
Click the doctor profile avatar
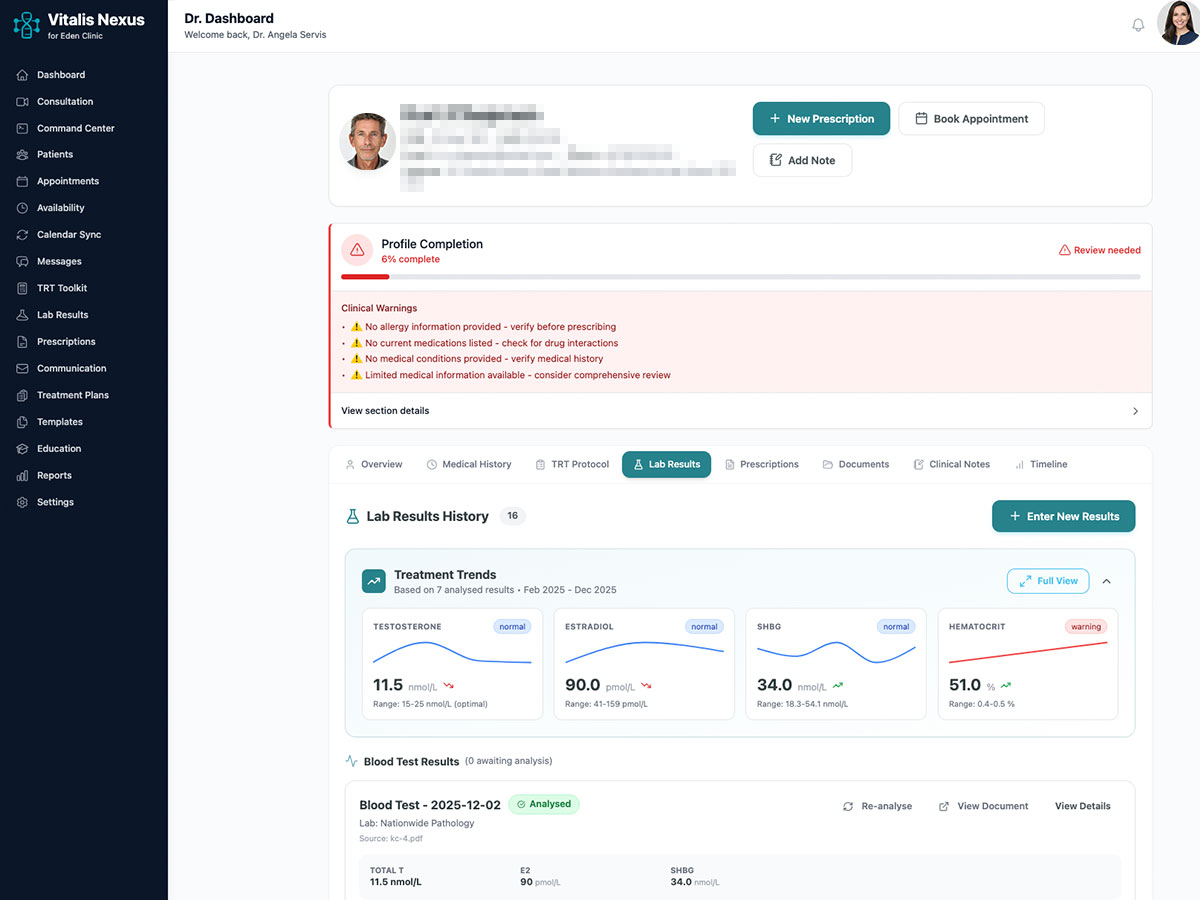1178,24
